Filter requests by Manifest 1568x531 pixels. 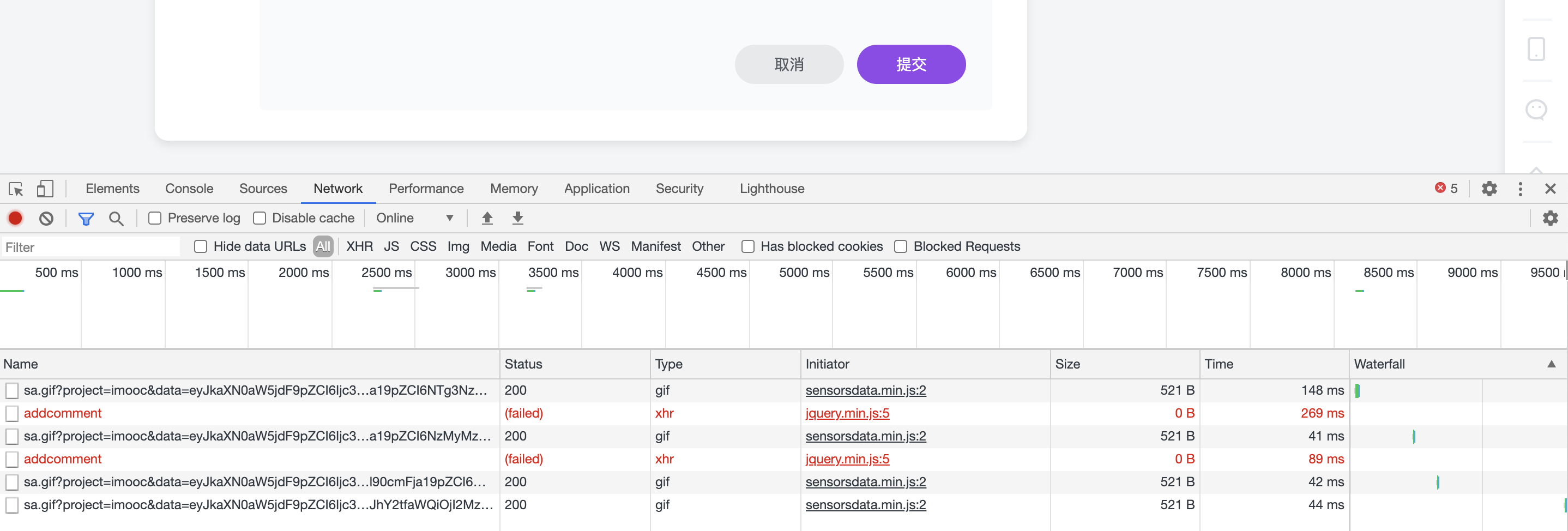655,246
